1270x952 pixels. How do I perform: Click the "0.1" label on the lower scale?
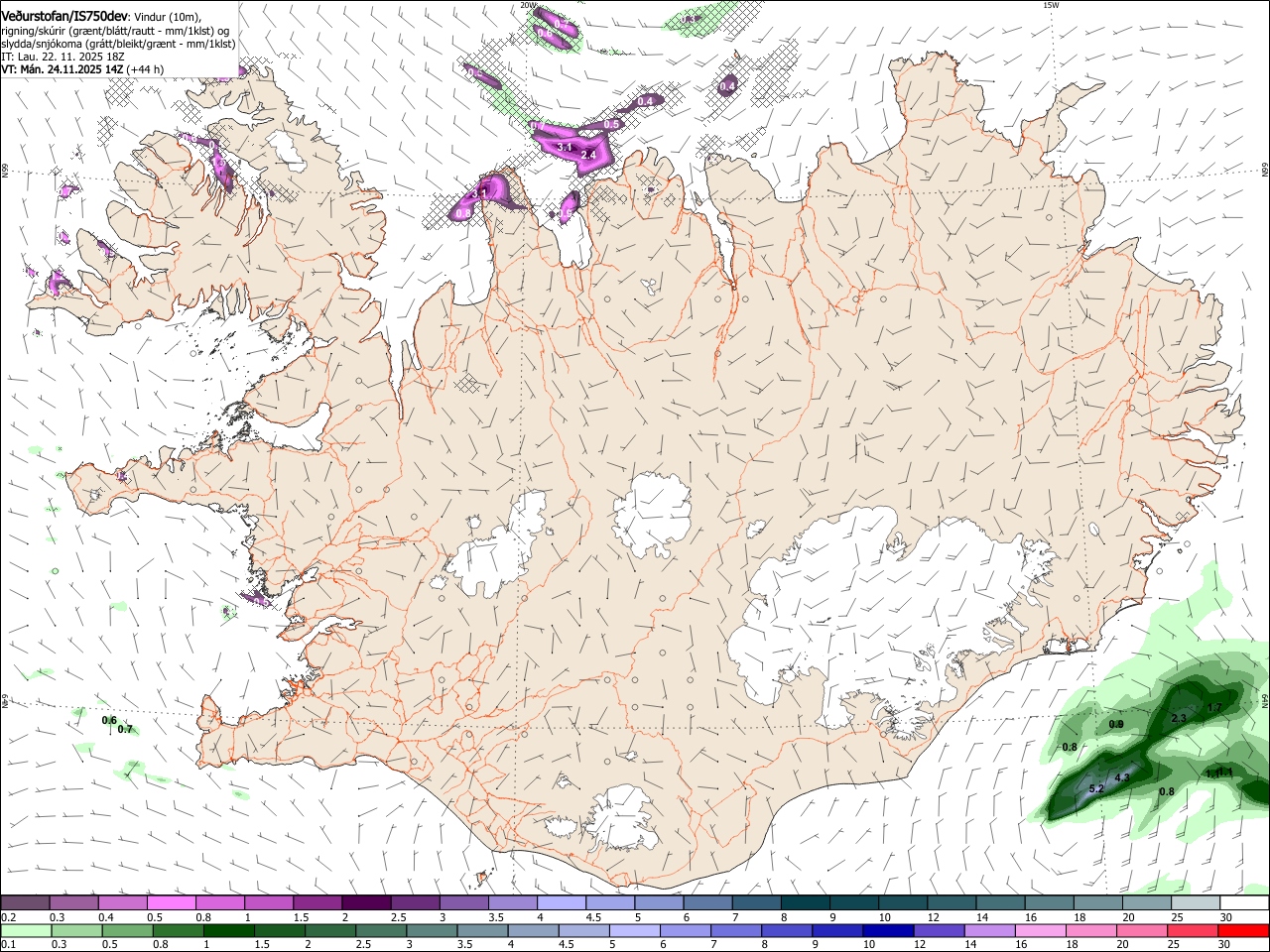[x=8, y=945]
